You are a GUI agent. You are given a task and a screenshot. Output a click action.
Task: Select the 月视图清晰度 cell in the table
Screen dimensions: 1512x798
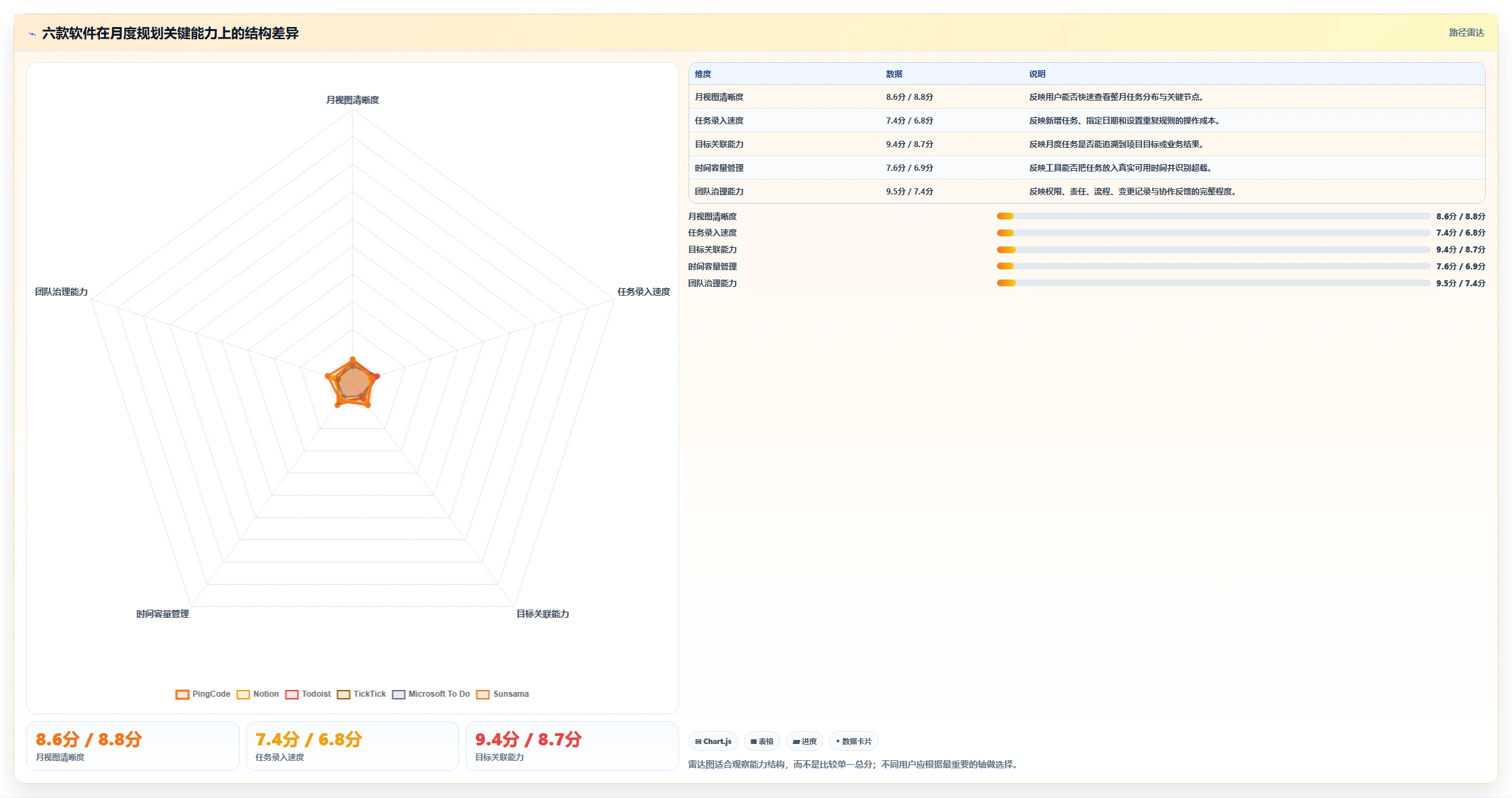tap(720, 97)
